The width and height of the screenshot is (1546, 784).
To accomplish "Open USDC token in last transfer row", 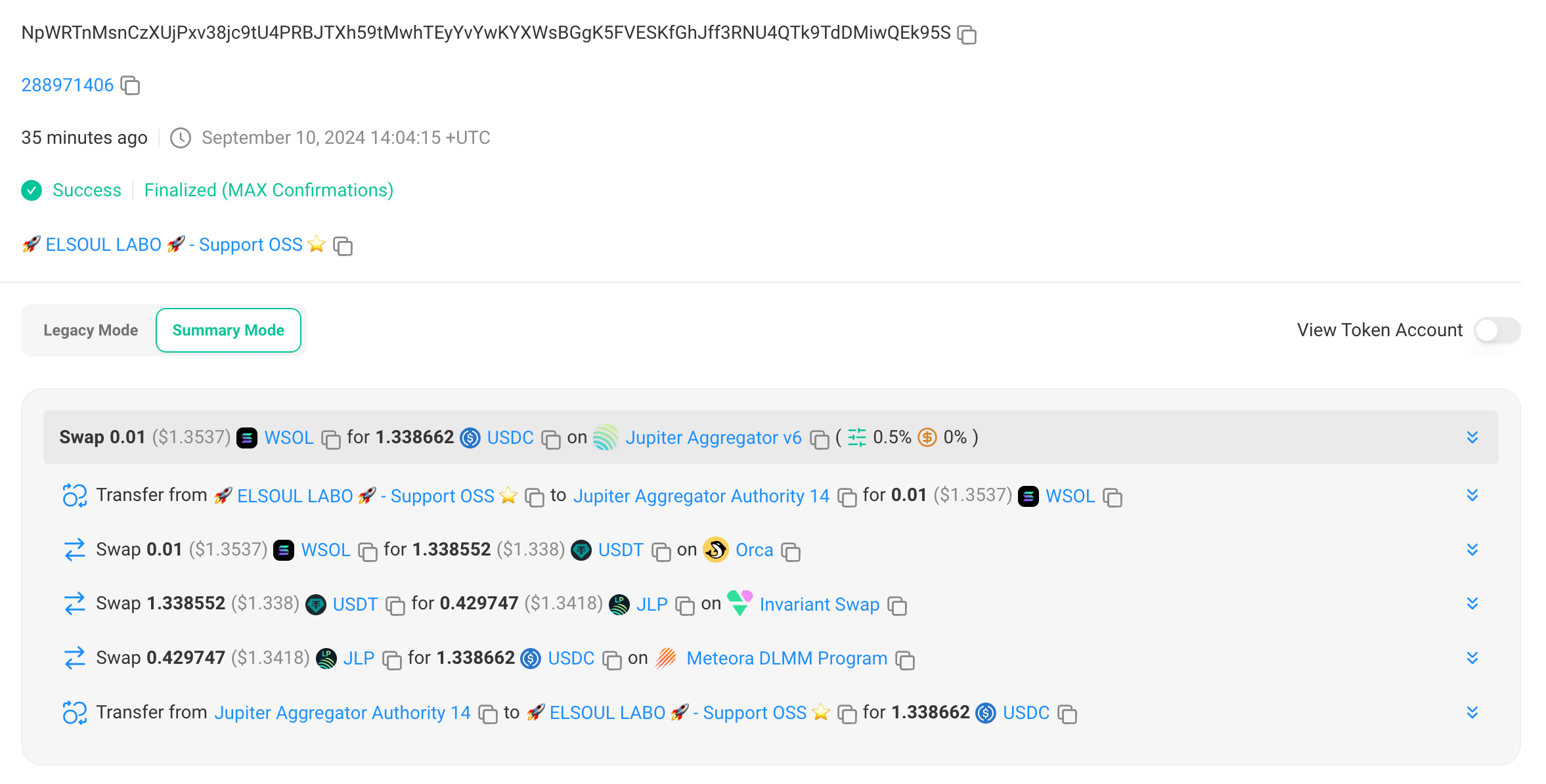I will (1027, 713).
